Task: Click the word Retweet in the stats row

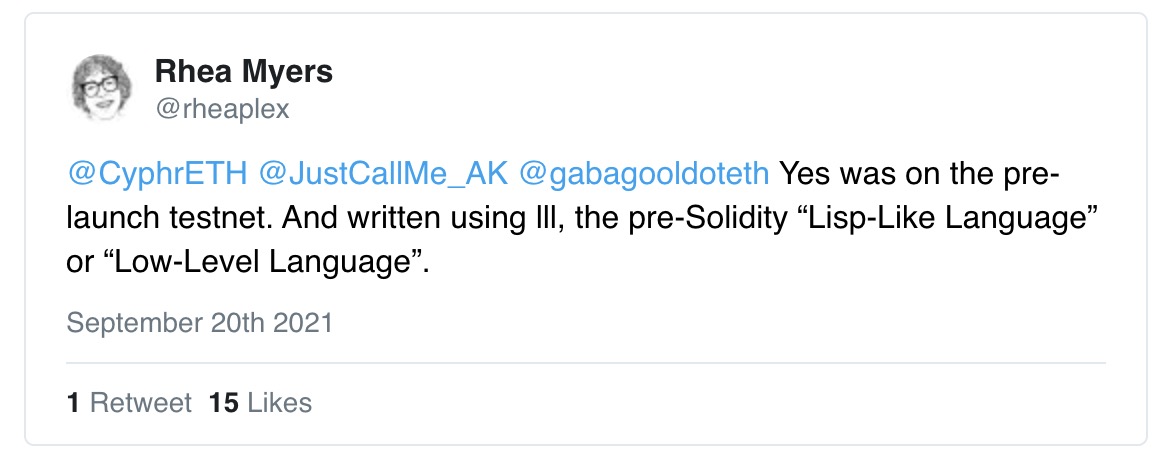Action: click(x=141, y=403)
